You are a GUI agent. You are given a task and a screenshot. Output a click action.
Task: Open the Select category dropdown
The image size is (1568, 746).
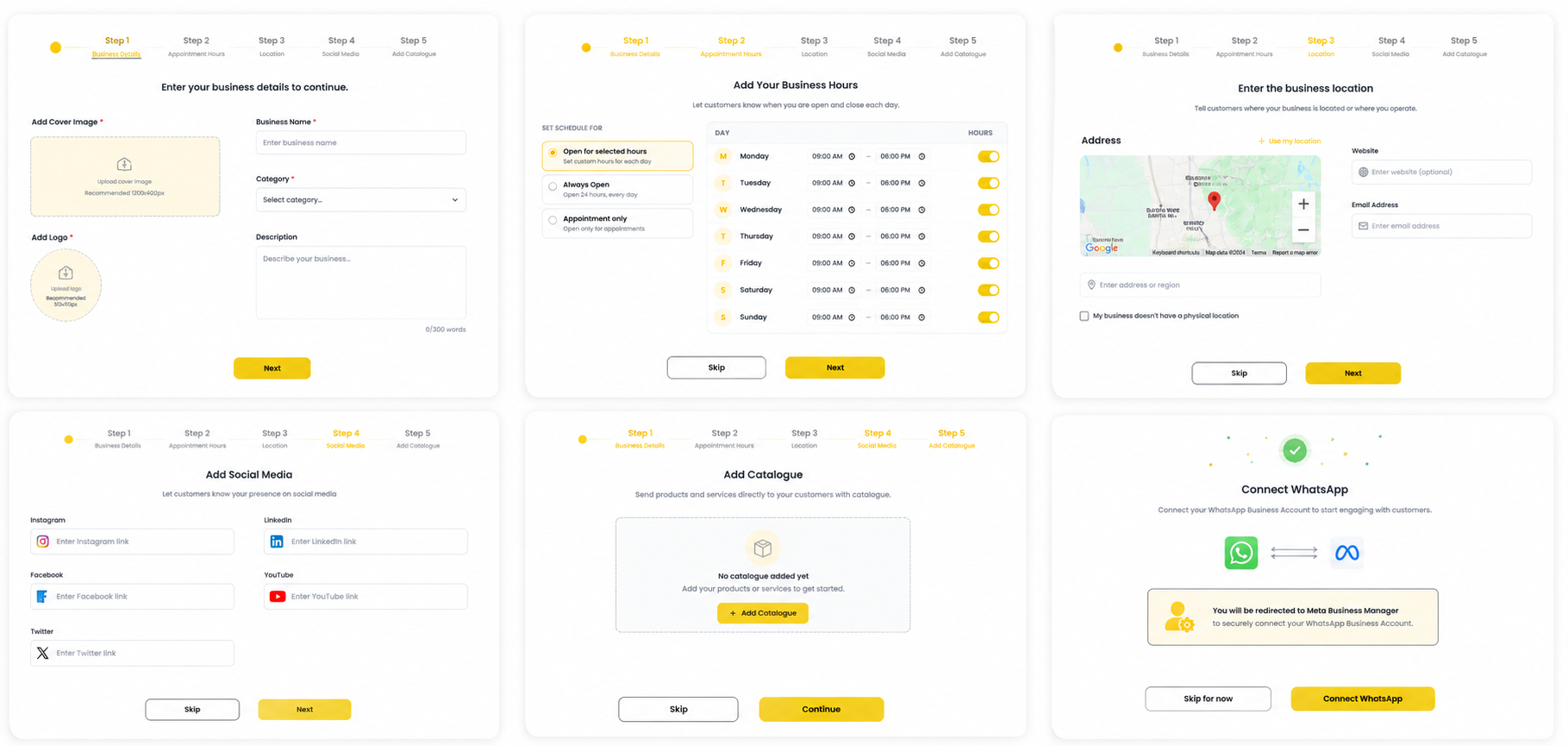pos(360,200)
